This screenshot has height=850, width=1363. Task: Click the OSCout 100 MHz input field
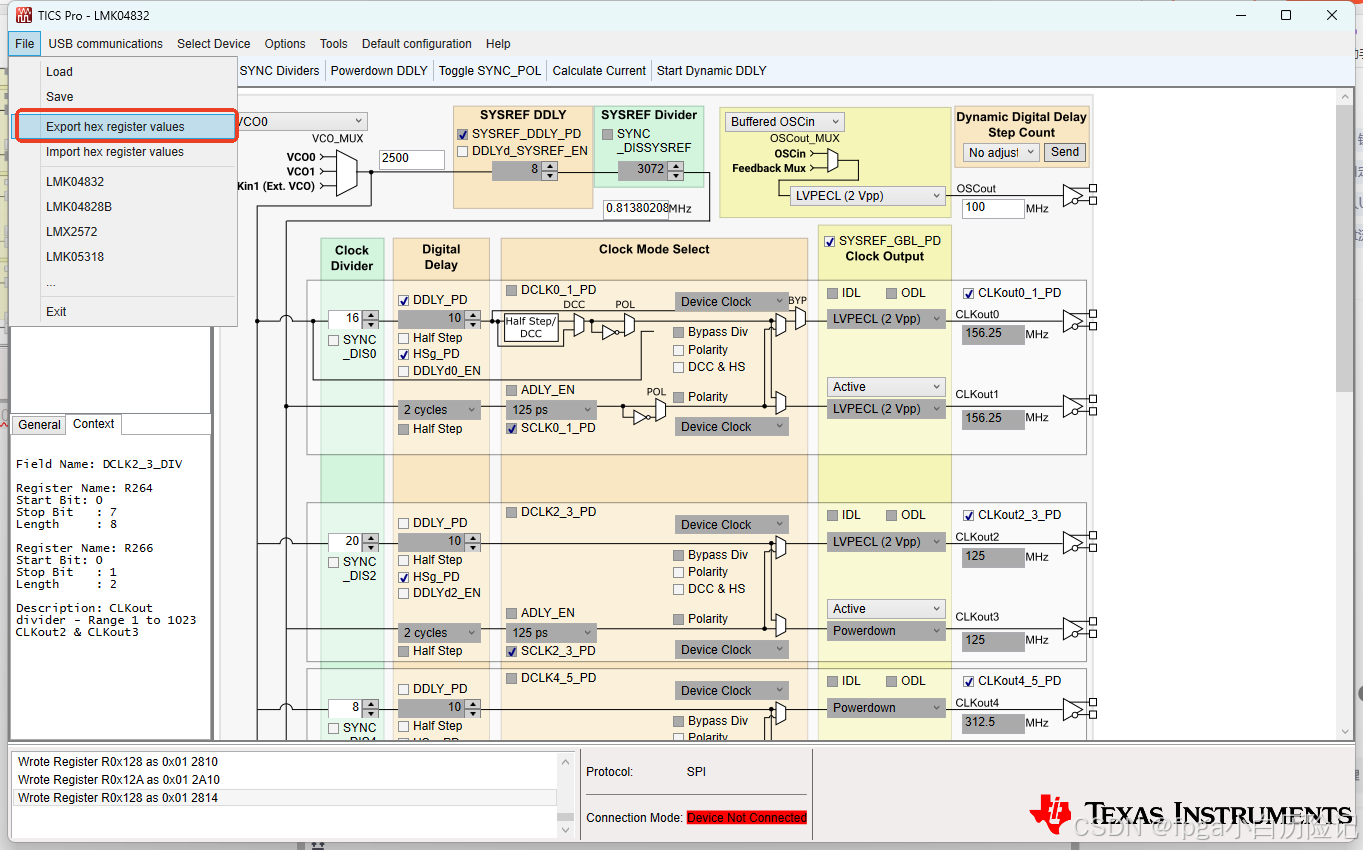(x=993, y=208)
